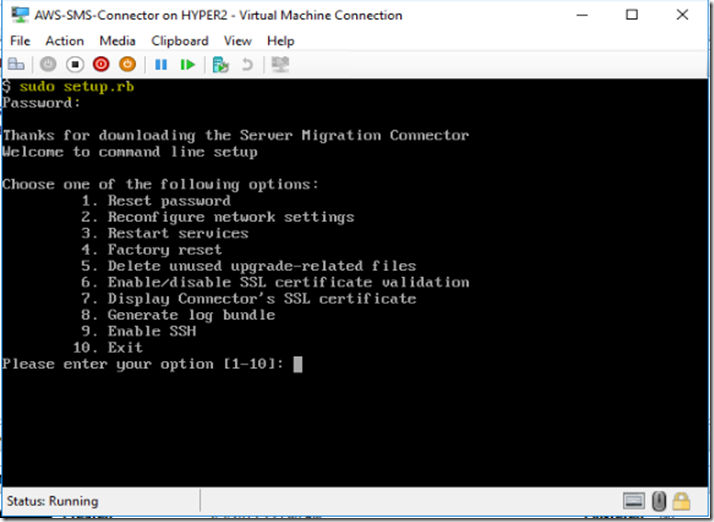Image resolution: width=714 pixels, height=522 pixels.
Task: Click '8. Generate log bundle' text
Action: (x=178, y=315)
